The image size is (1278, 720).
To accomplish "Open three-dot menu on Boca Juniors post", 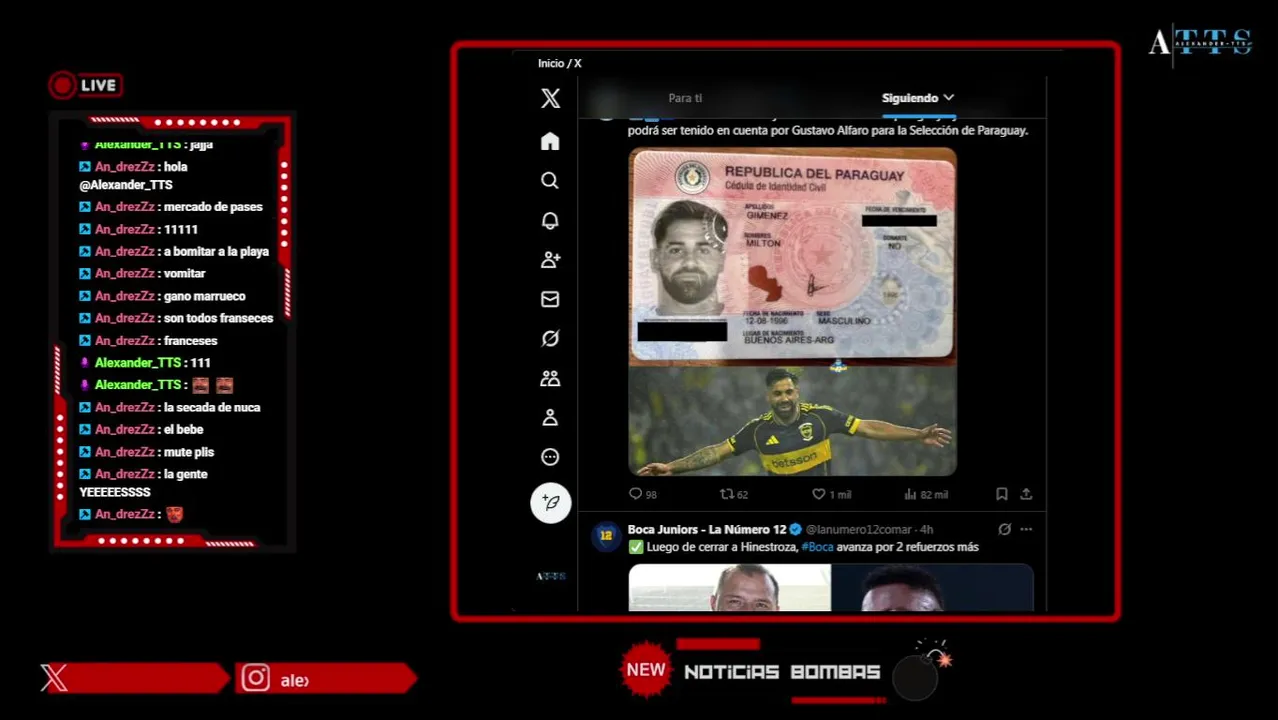I will 1026,529.
